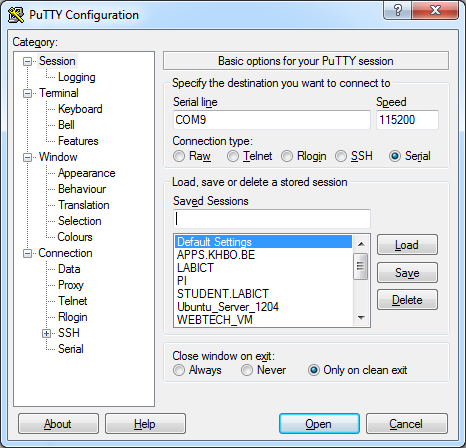Select PI saved session

[263, 281]
